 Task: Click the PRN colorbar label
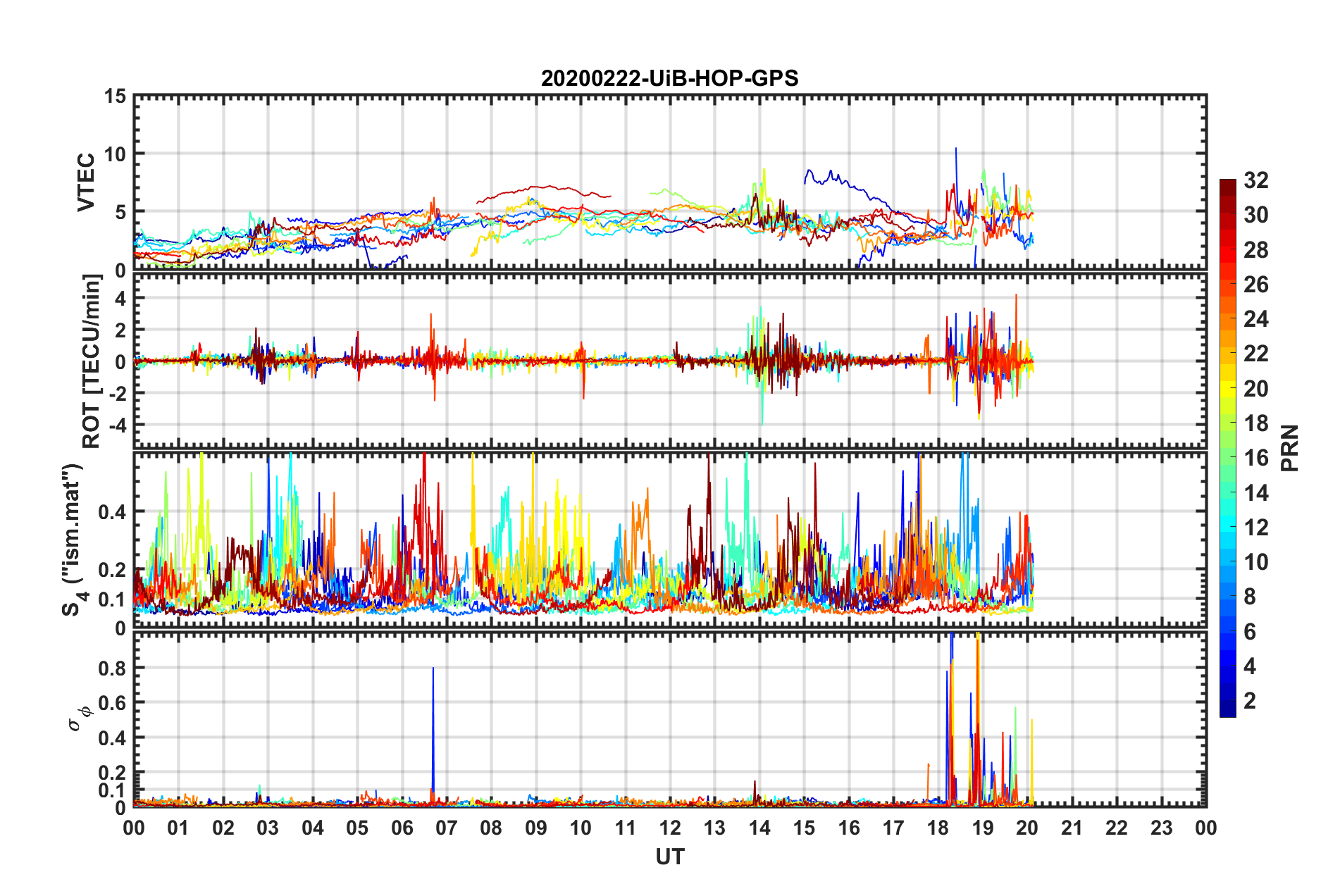(x=1289, y=448)
